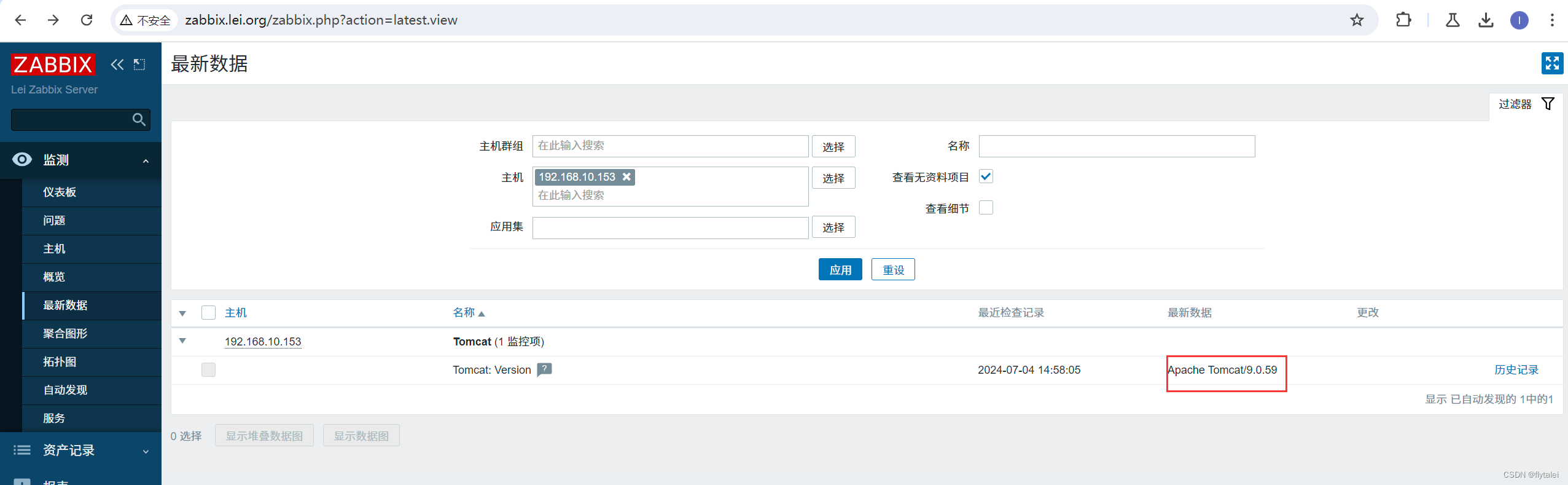Image resolution: width=1568 pixels, height=485 pixels.
Task: Collapse the 监测 menu section chevron
Action: coord(146,161)
